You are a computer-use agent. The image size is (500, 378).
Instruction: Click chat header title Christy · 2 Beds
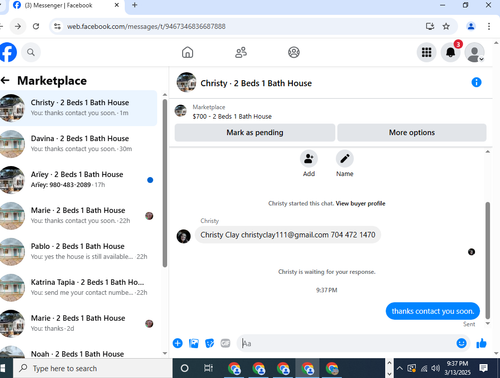point(256,83)
